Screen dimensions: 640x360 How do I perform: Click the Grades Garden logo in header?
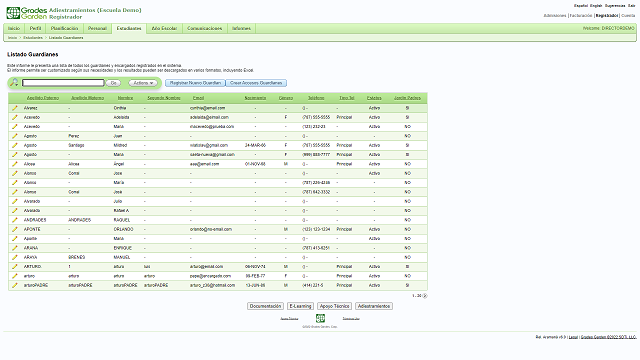pos(27,13)
